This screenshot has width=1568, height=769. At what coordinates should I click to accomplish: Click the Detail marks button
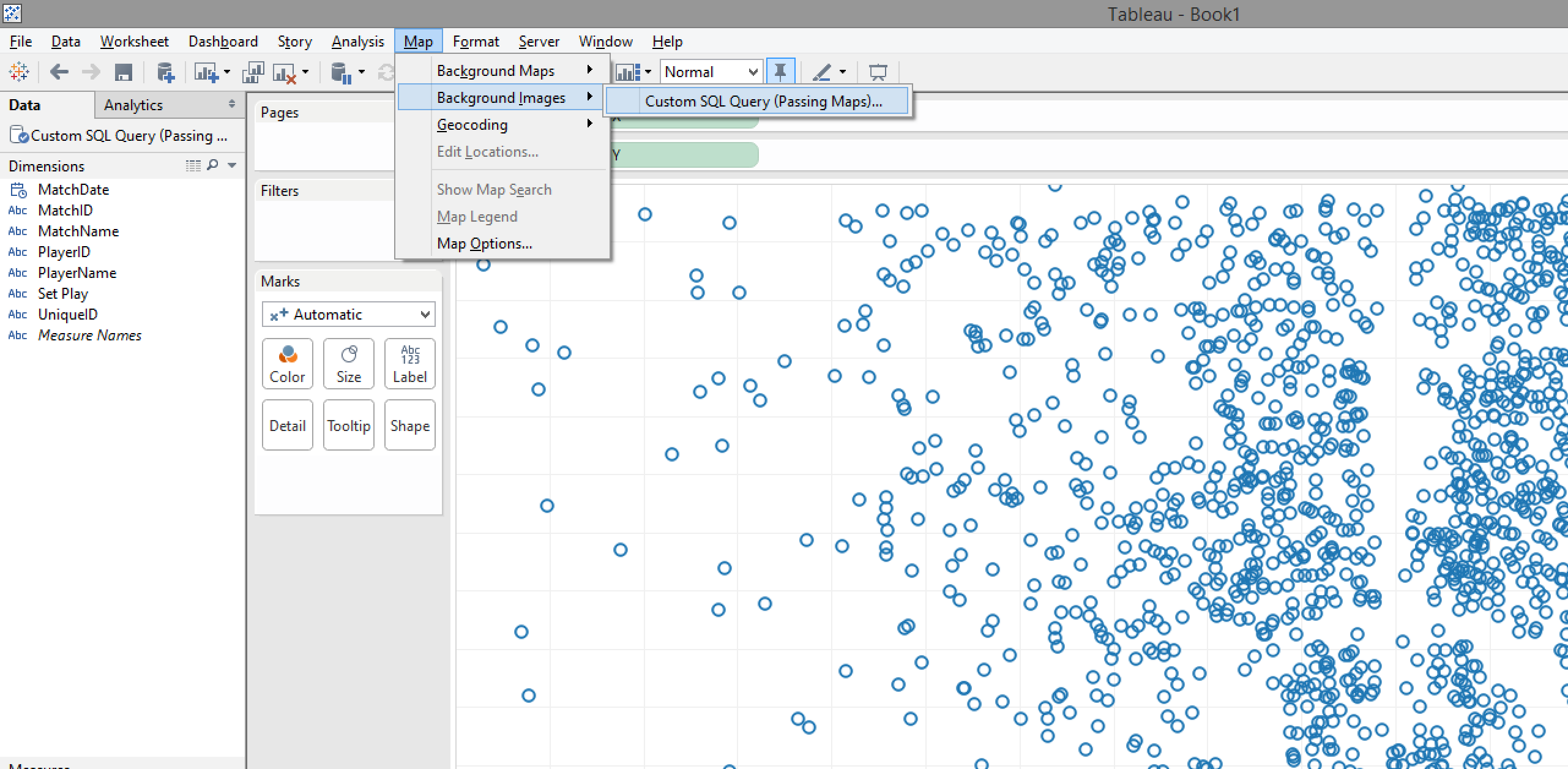(288, 425)
